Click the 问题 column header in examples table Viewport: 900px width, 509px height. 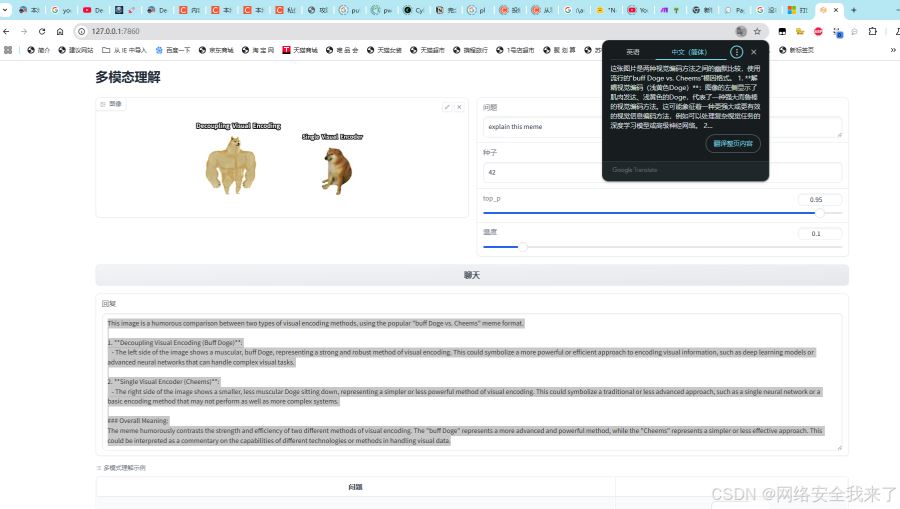tap(355, 487)
